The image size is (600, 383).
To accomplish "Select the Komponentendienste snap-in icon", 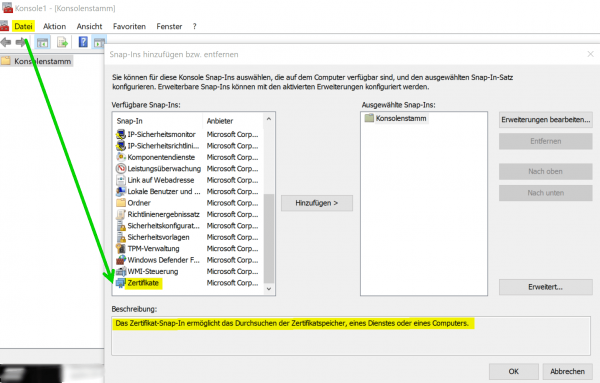I will [x=121, y=157].
